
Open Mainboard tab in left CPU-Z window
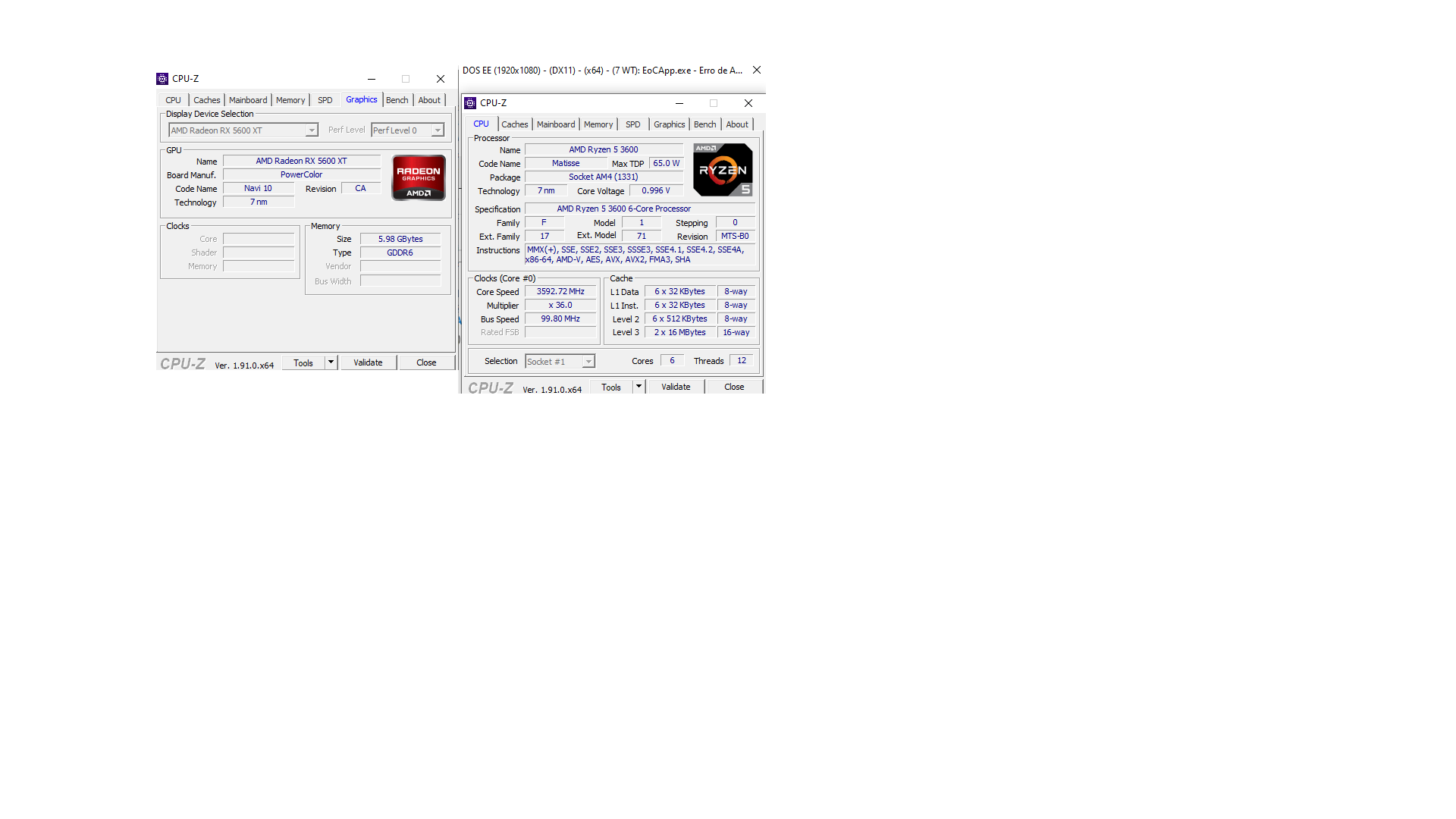tap(248, 100)
